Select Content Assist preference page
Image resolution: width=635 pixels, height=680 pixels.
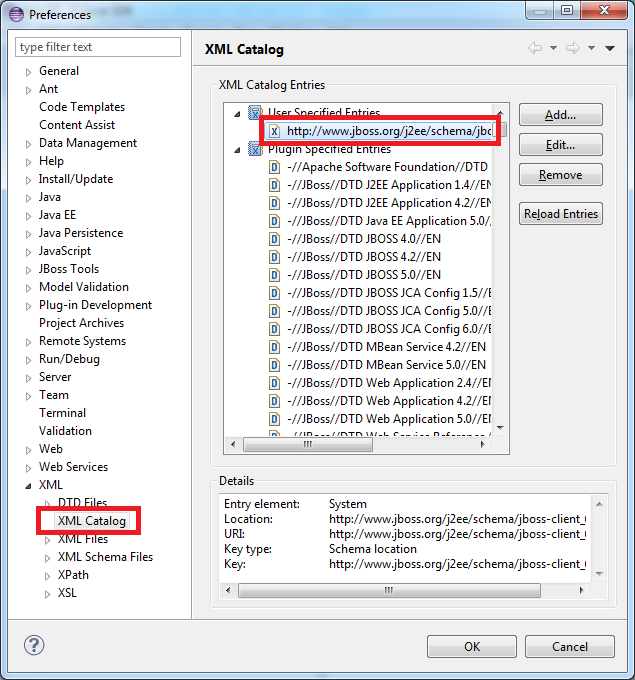[77, 125]
